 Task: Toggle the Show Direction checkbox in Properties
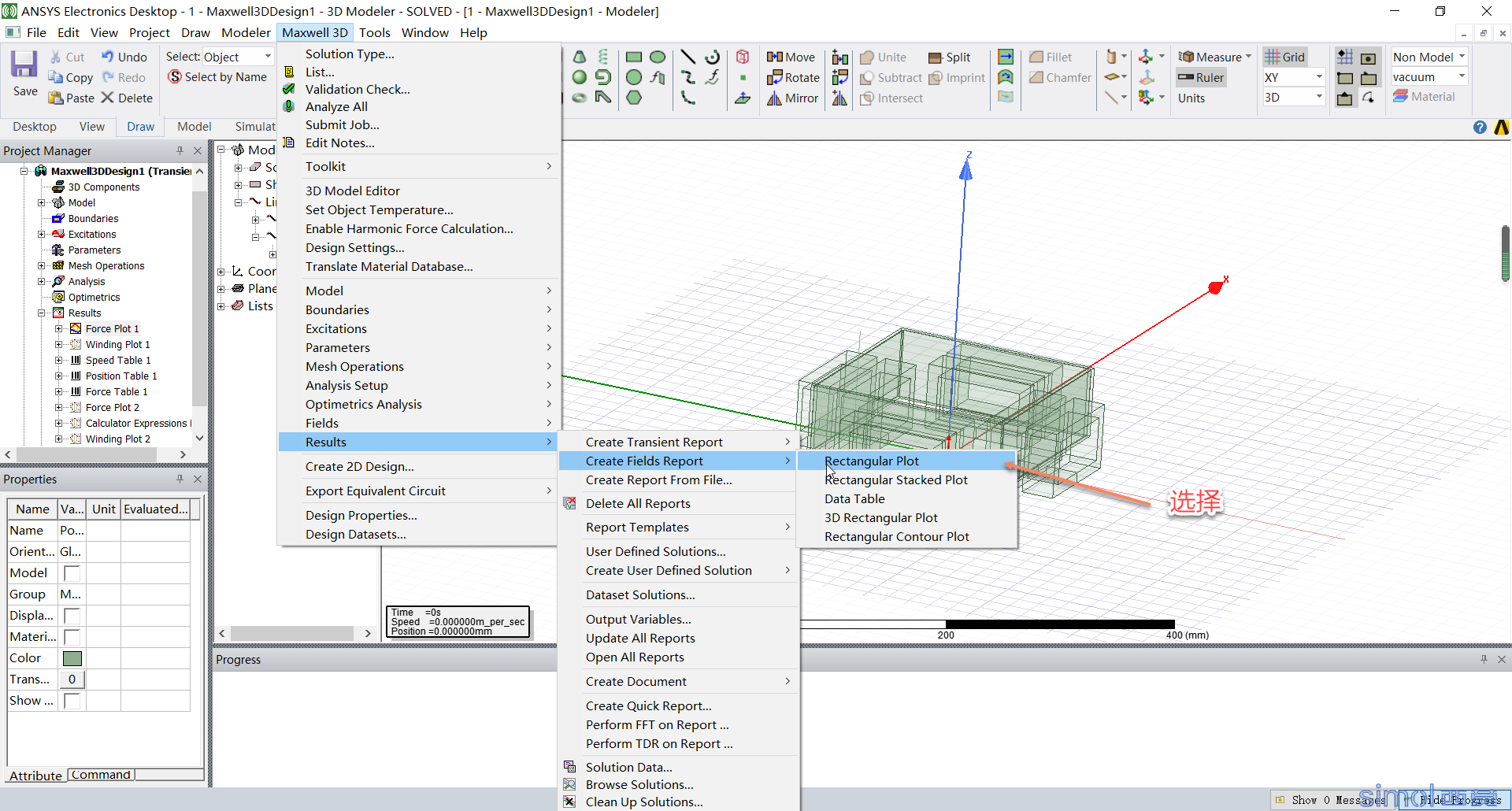pos(72,701)
